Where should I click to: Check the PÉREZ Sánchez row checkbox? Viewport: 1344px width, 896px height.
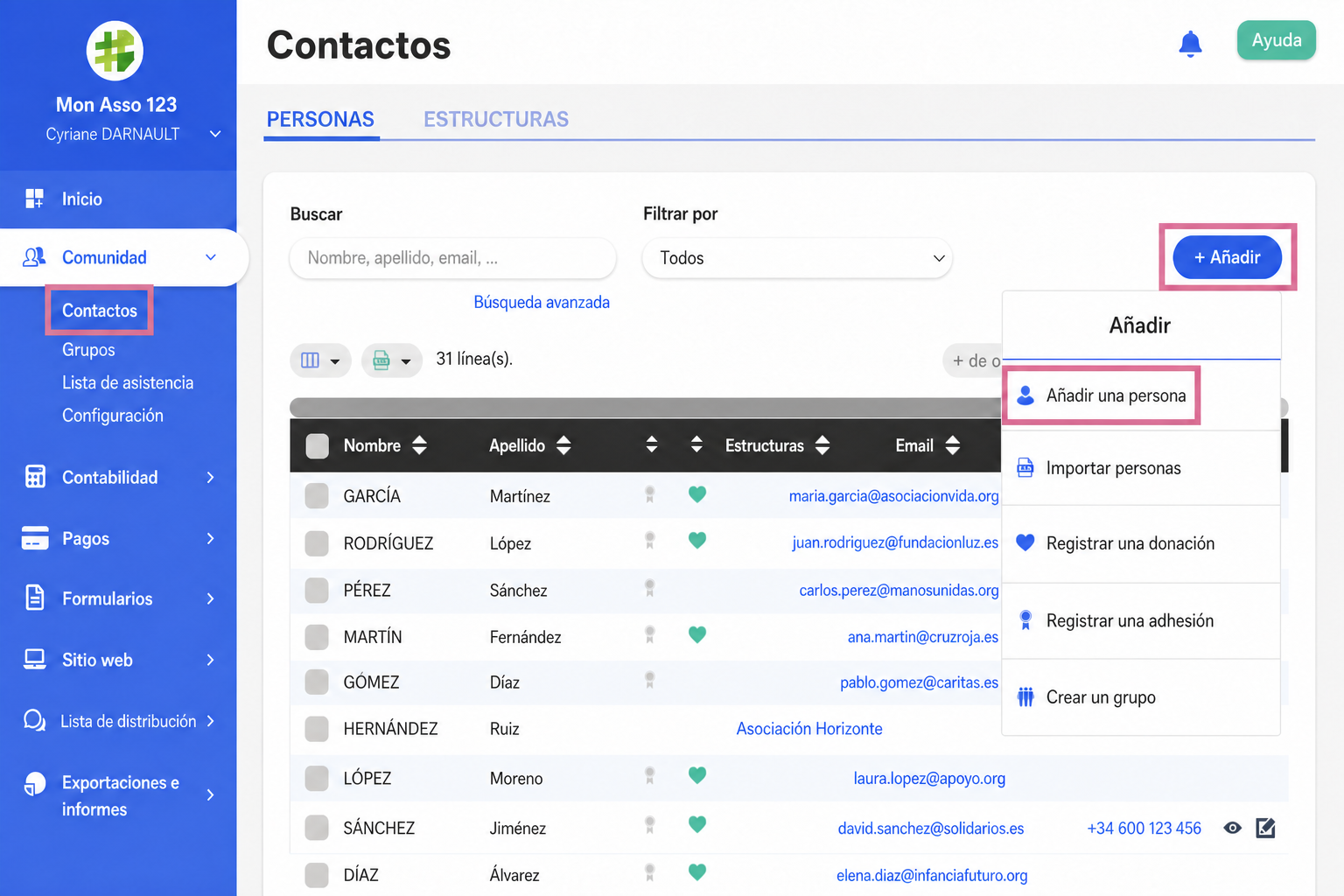pos(317,591)
